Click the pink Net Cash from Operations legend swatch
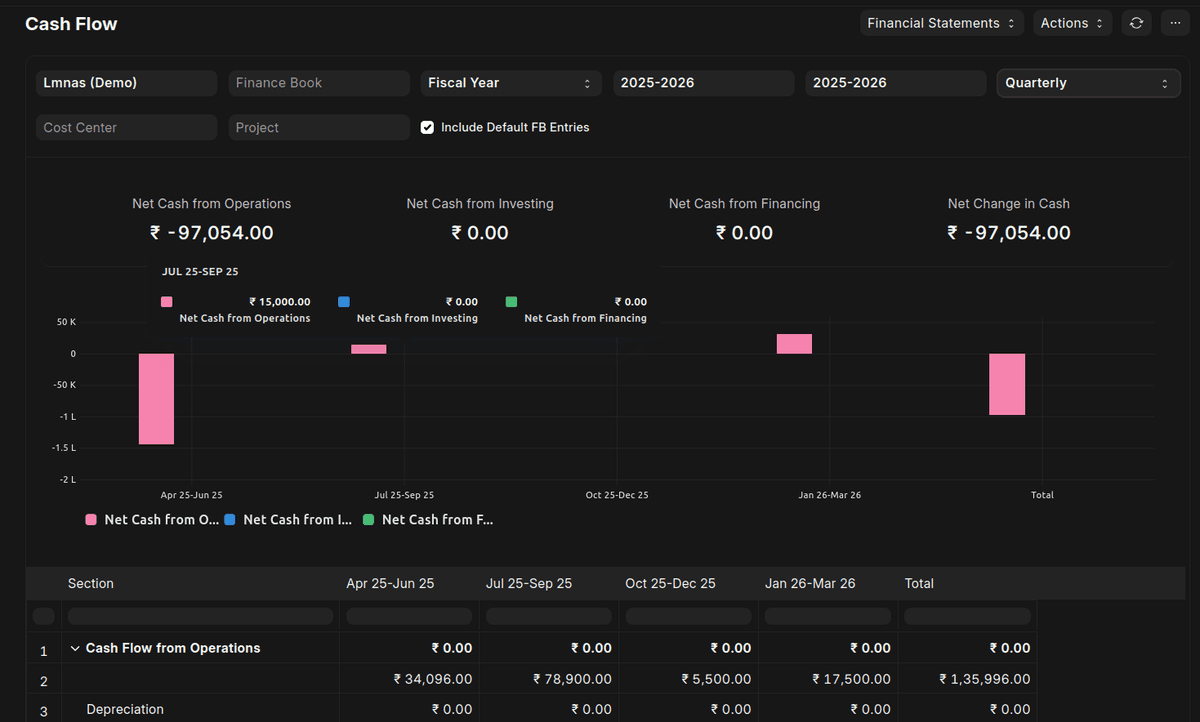 pyautogui.click(x=91, y=520)
